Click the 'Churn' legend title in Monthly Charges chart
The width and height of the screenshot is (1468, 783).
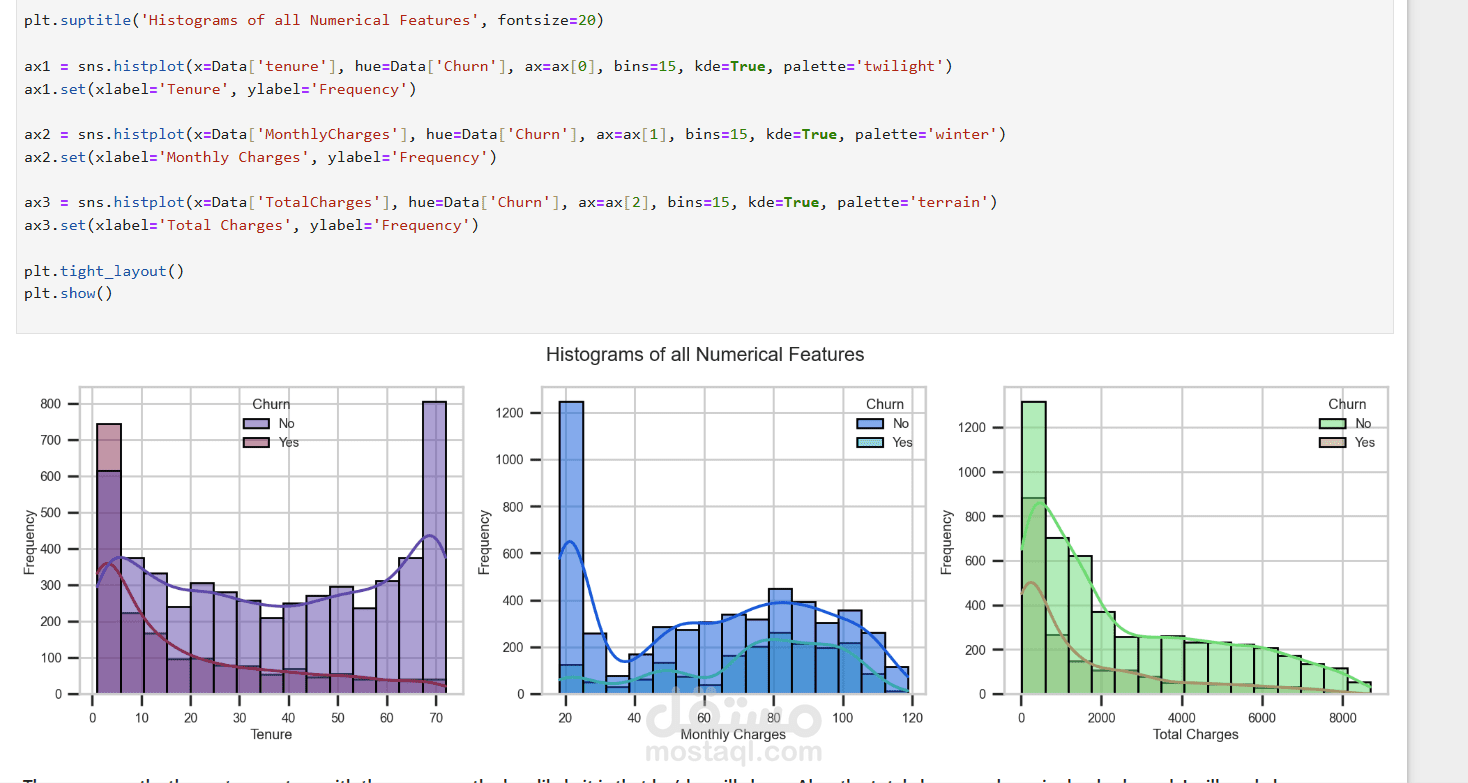coord(885,404)
